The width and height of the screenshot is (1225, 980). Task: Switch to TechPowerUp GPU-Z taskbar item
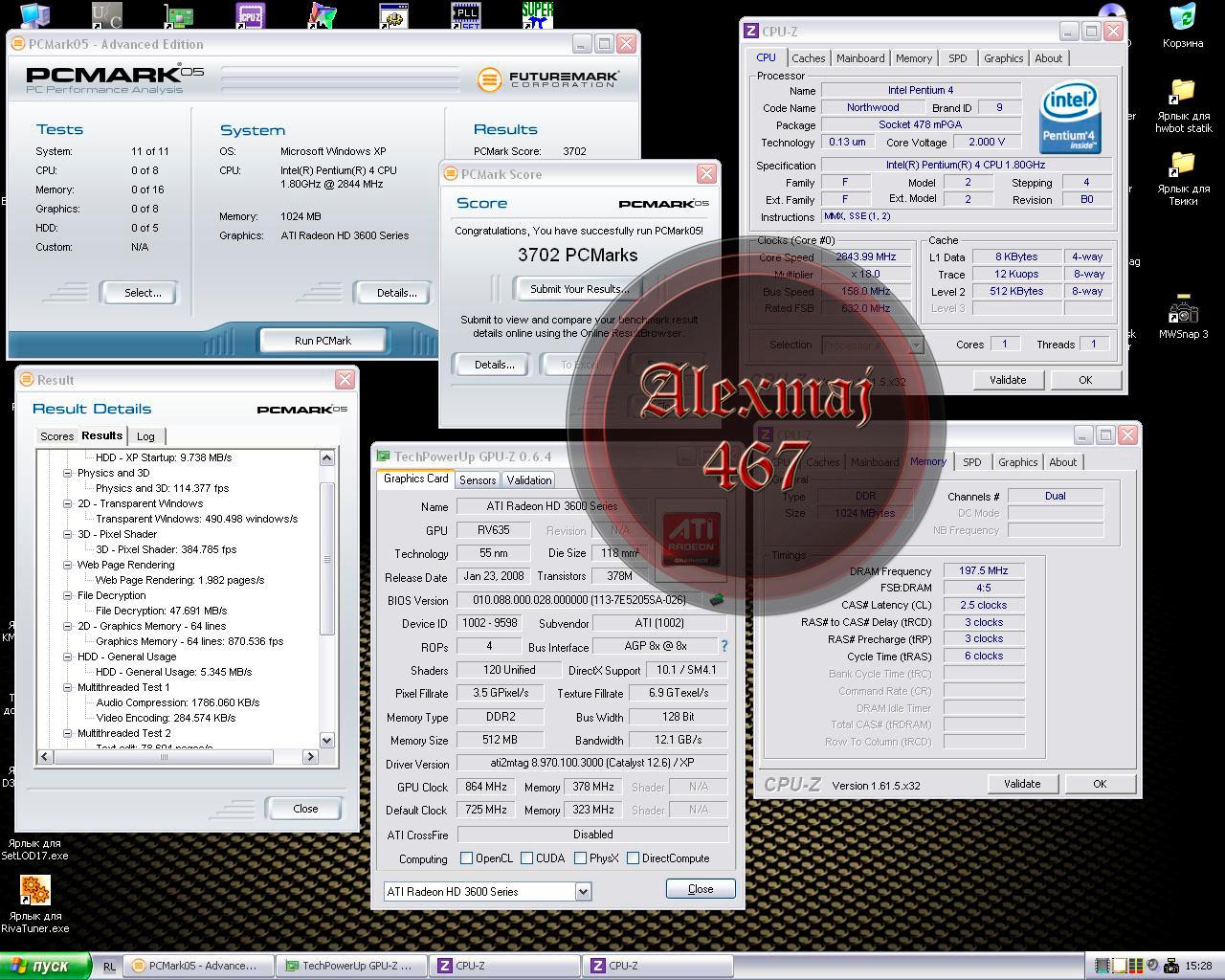pos(350,966)
